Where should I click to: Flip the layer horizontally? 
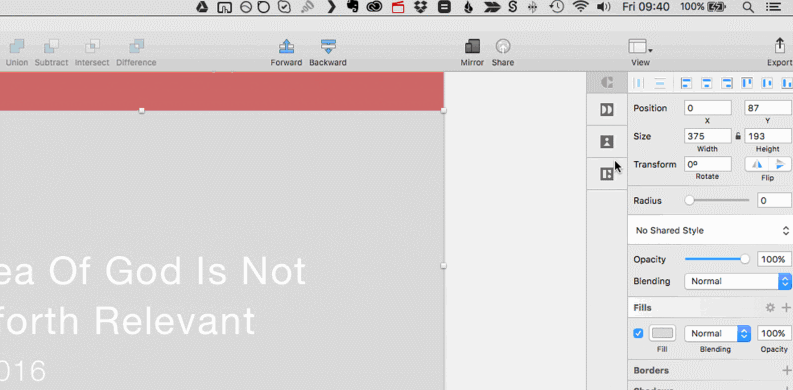coord(757,164)
